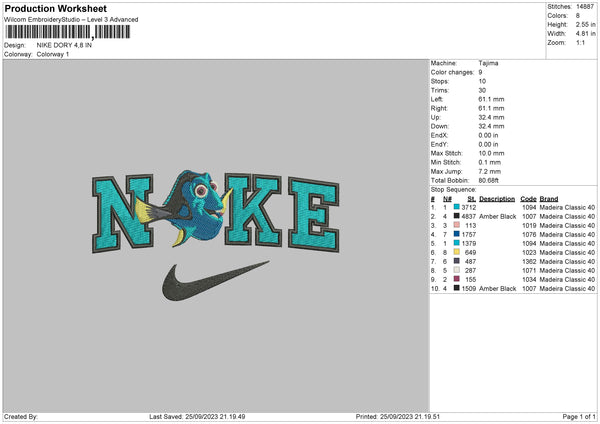Viewport: 600px width, 424px height.
Task: Click the black swatch beside stitch count 4837
Action: tap(456, 216)
